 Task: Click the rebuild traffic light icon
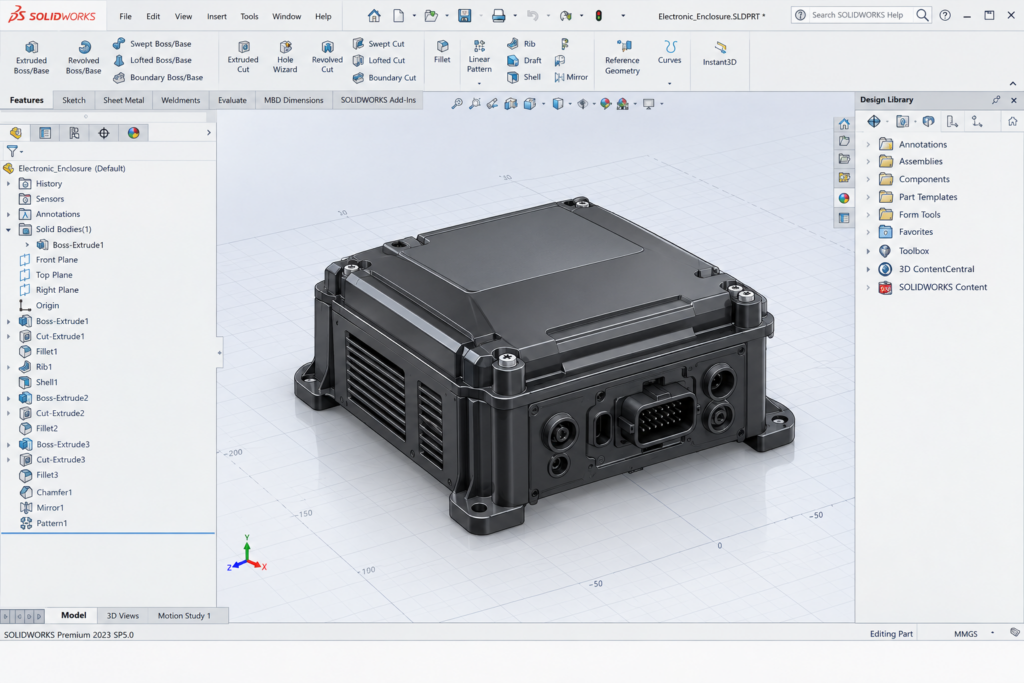[x=599, y=16]
